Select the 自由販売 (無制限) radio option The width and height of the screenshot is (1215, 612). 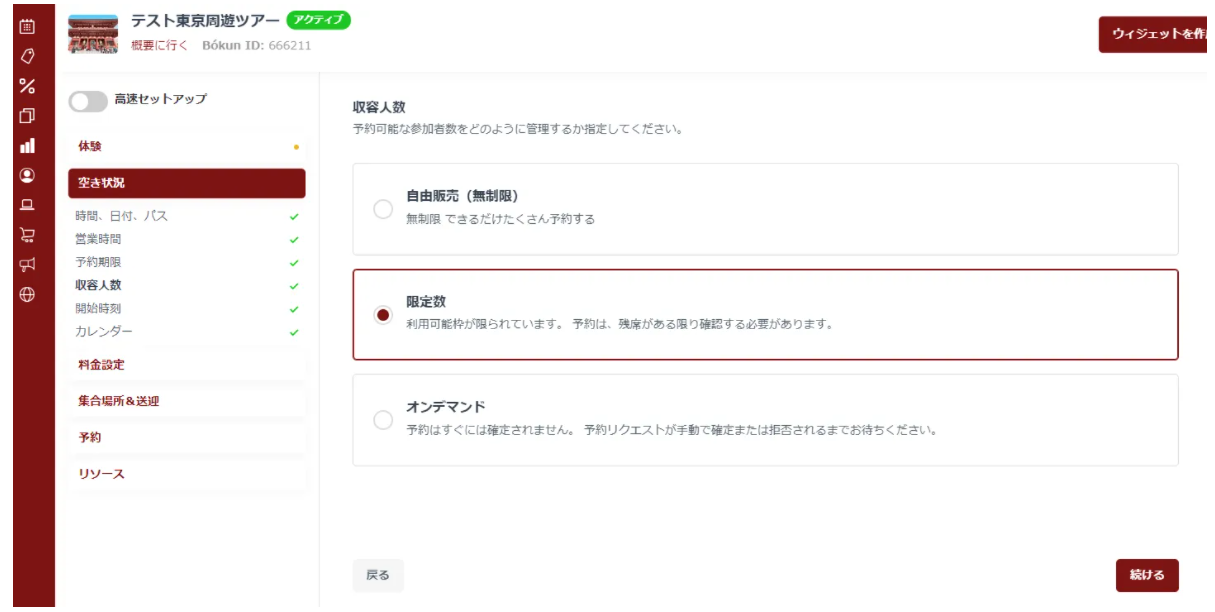(382, 209)
